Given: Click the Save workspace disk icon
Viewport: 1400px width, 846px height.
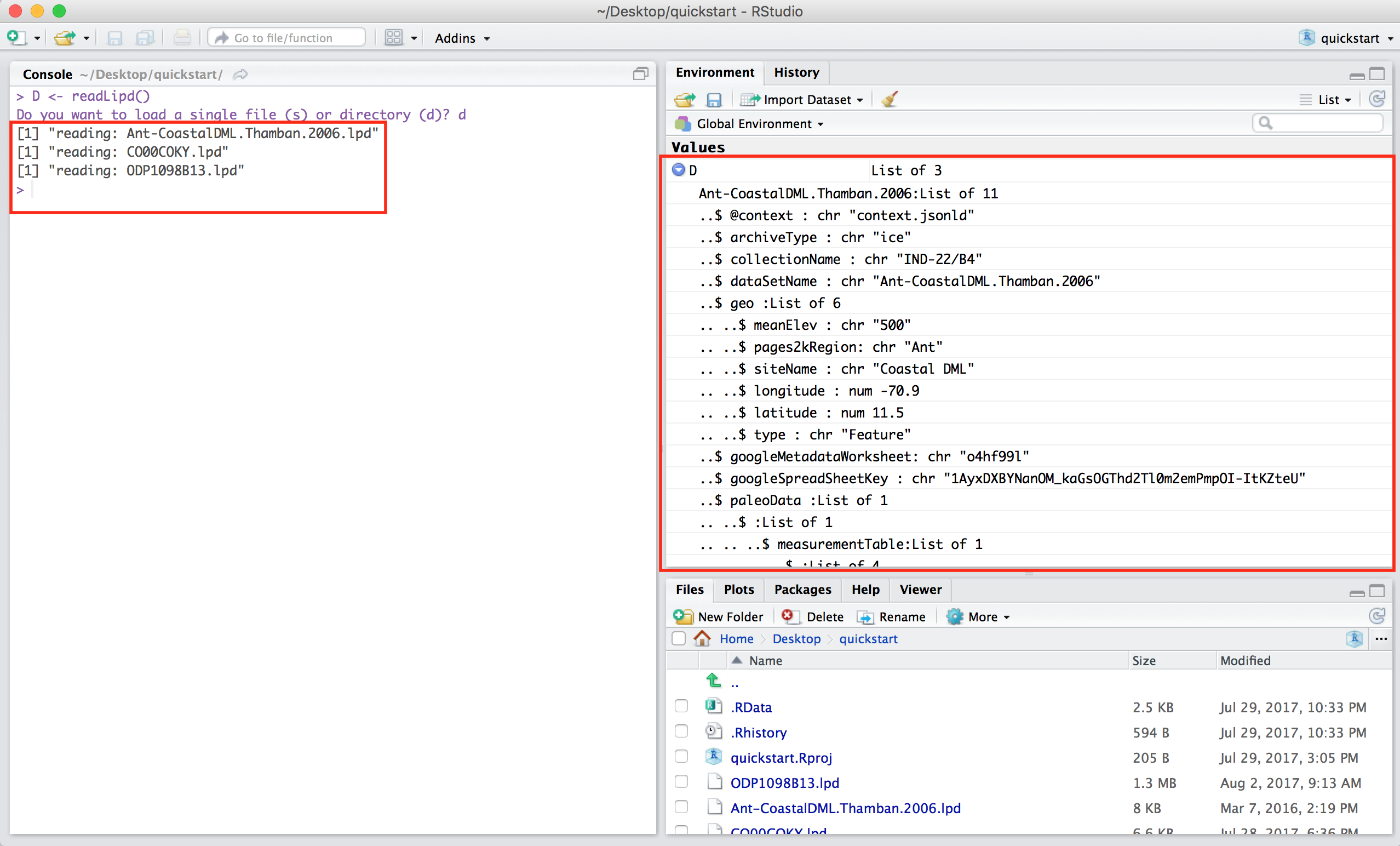Looking at the screenshot, I should (x=714, y=100).
